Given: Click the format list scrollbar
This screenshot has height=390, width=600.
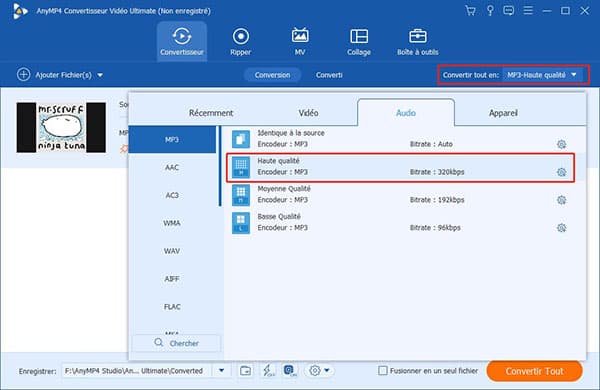Looking at the screenshot, I should pos(220,166).
